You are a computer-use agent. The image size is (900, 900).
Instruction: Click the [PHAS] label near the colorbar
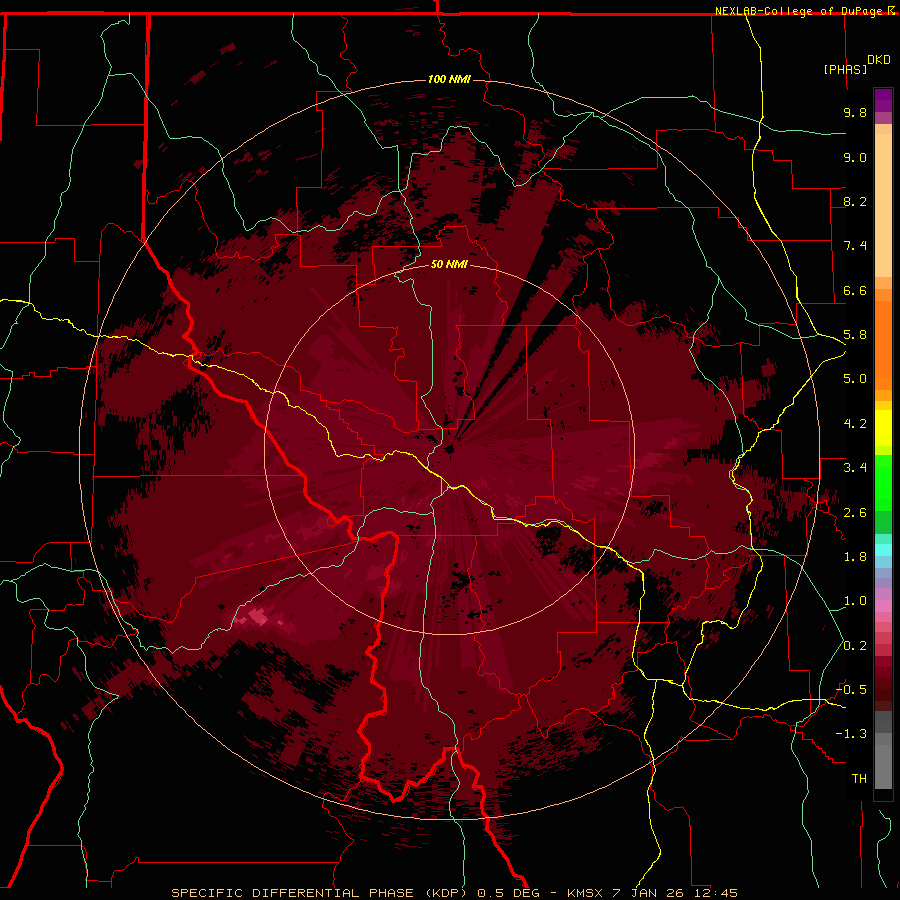coord(845,69)
